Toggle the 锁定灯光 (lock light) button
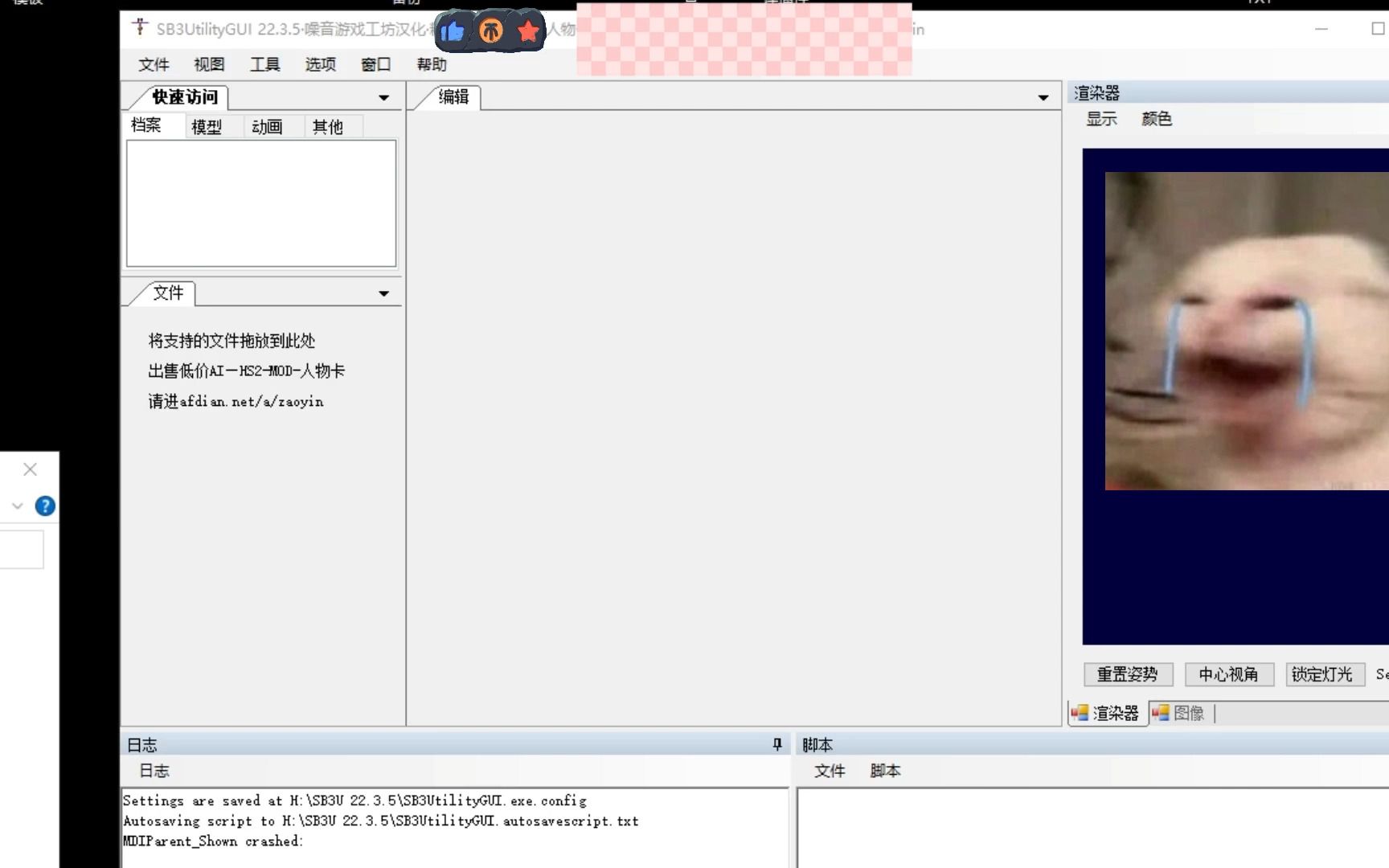This screenshot has width=1389, height=868. coord(1323,674)
